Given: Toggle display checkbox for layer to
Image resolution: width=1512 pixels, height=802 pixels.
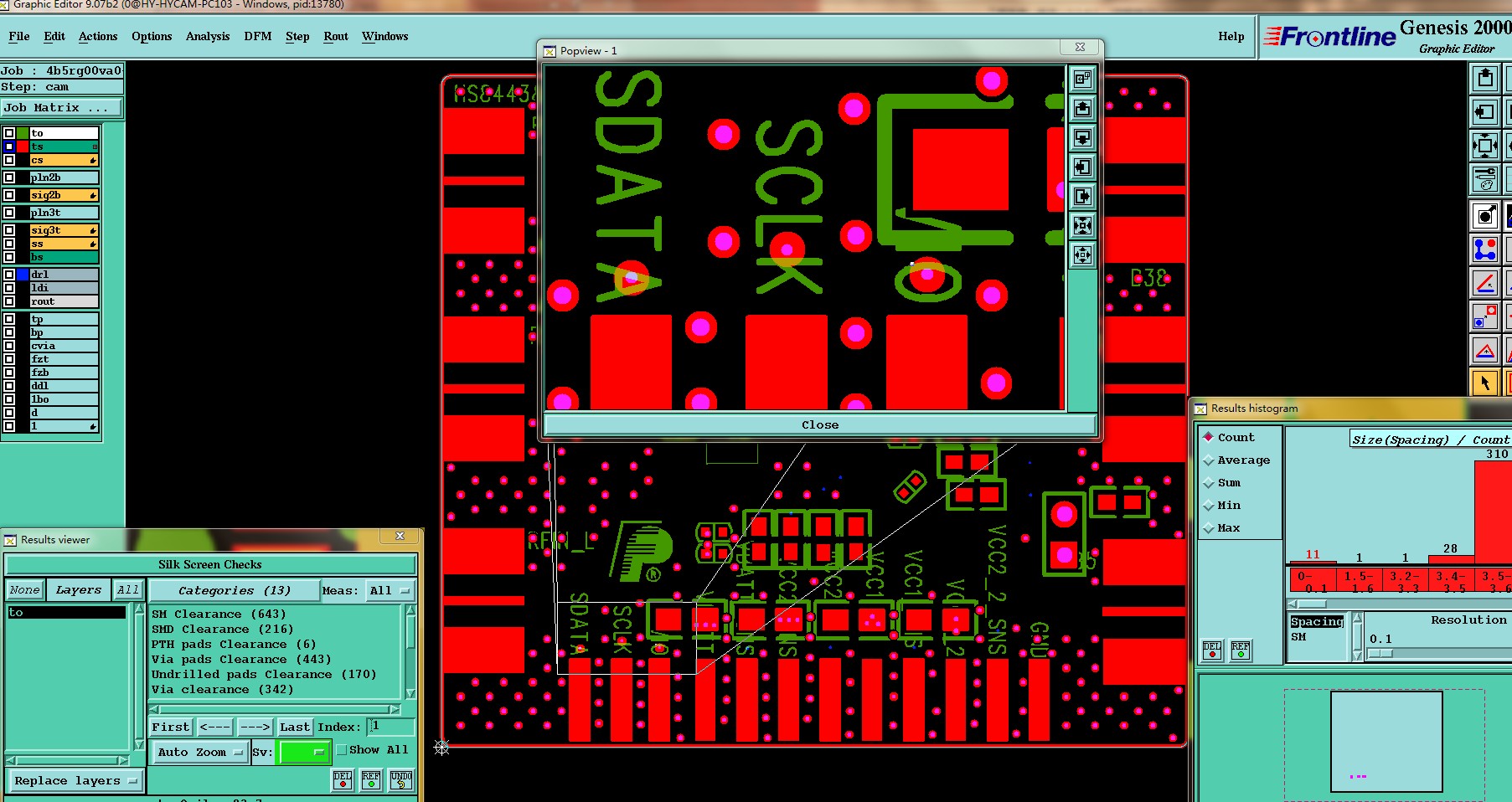Looking at the screenshot, I should coord(9,133).
